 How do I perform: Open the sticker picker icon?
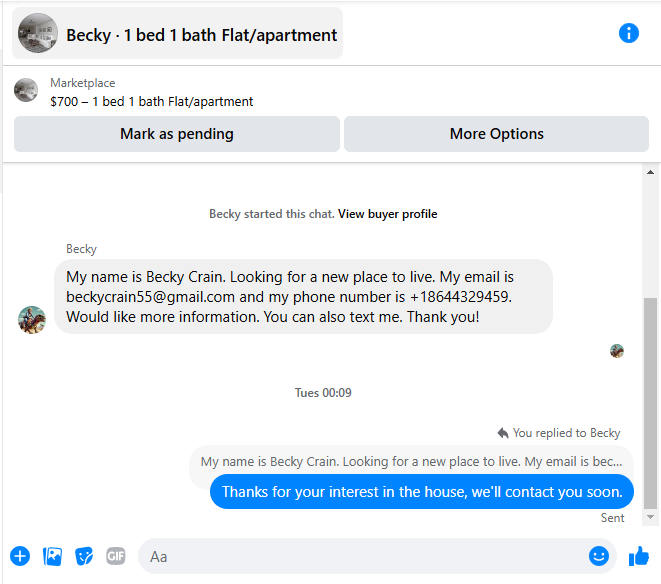click(84, 556)
